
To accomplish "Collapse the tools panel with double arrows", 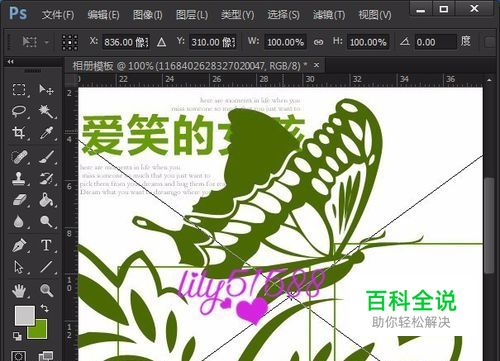I will point(11,62).
